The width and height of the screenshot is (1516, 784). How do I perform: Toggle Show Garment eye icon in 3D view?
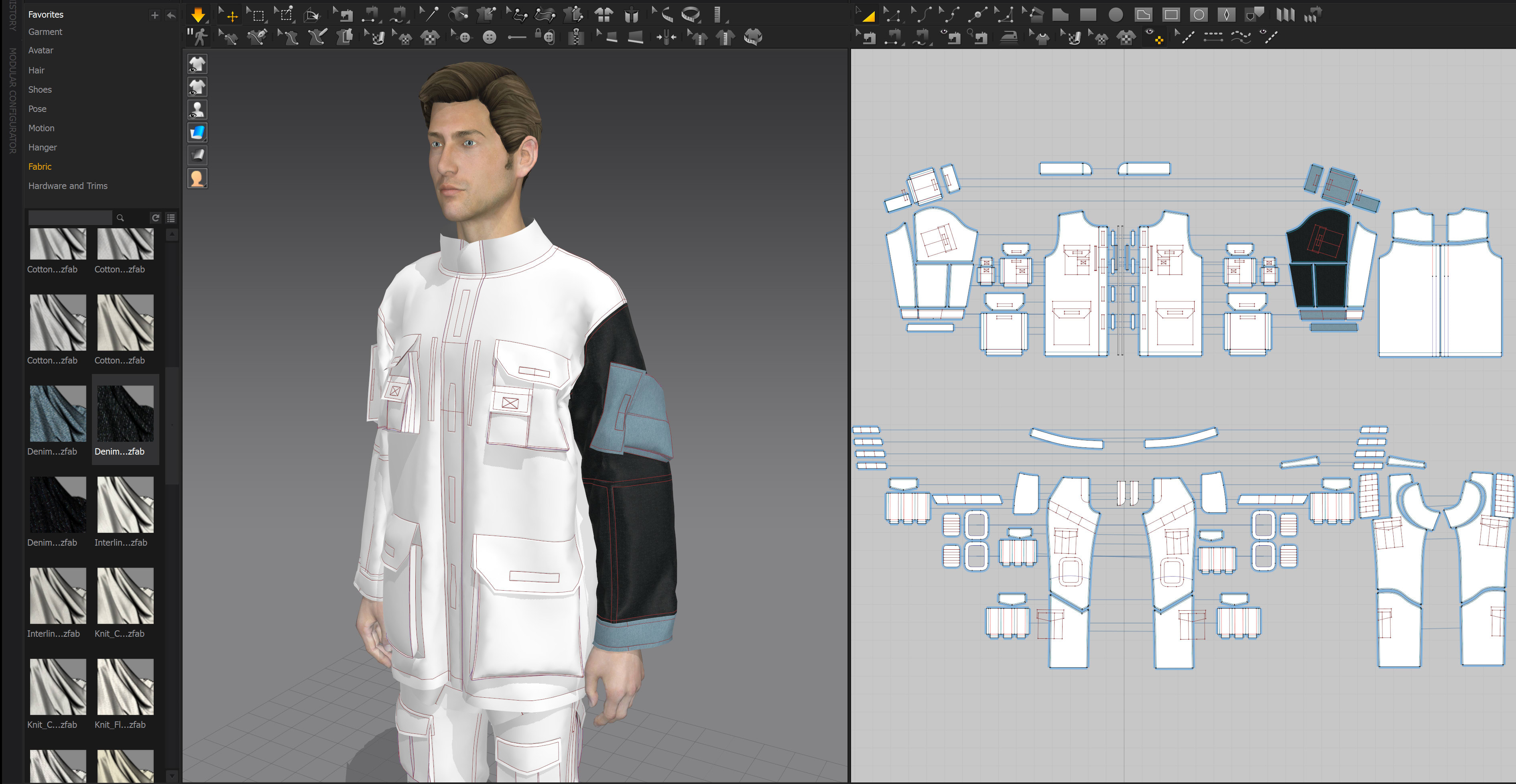tap(197, 63)
